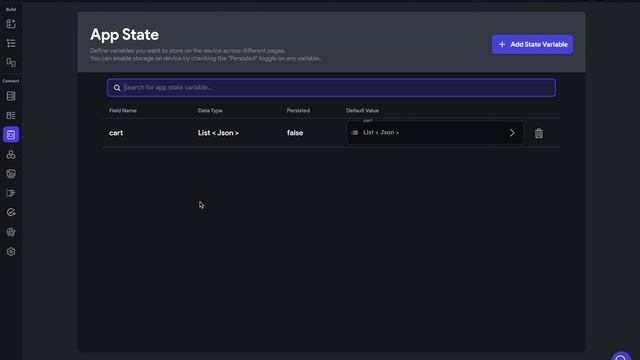
Task: Click the Default Value column header
Action: [362, 111]
